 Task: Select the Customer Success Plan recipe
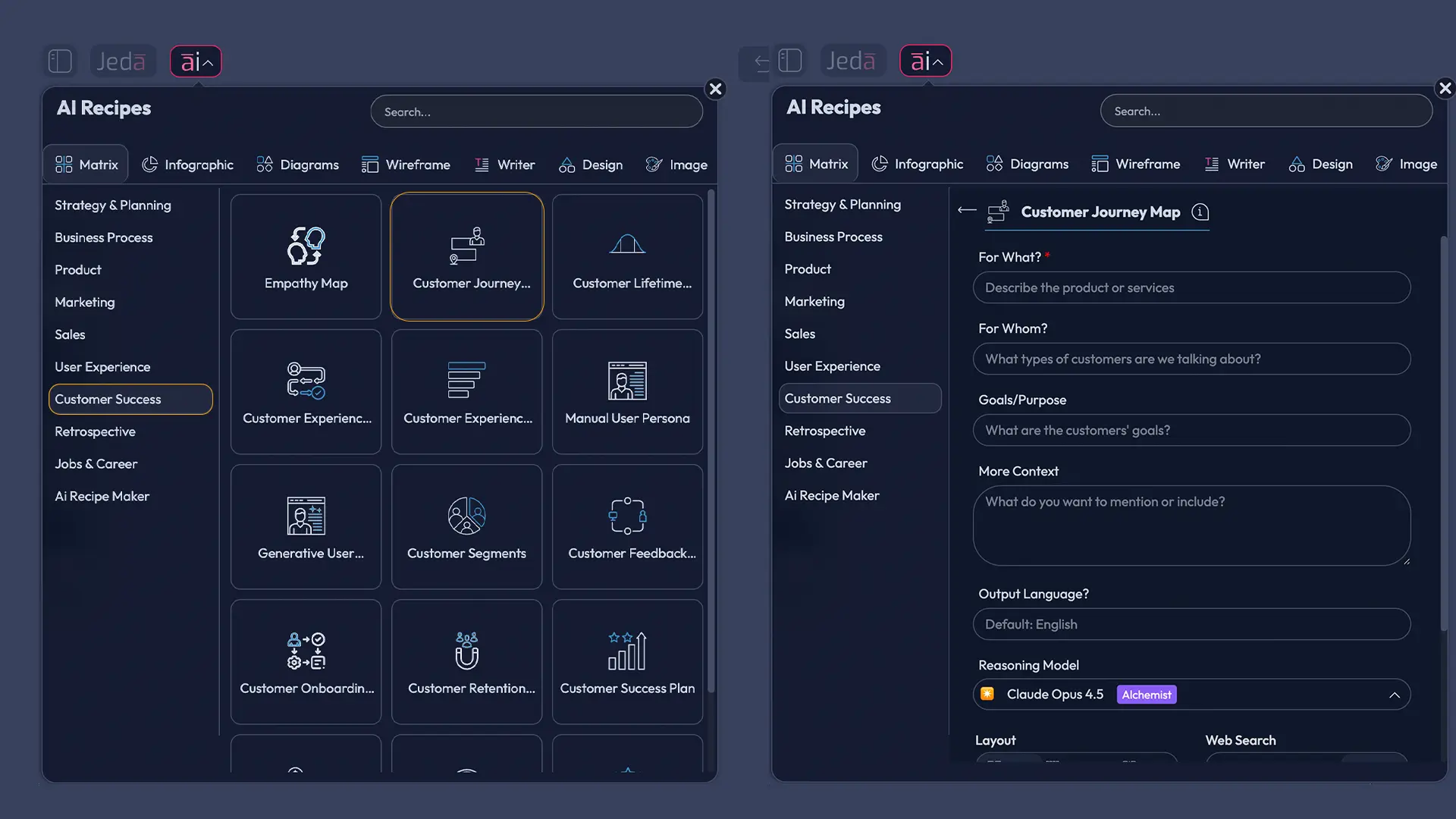627,661
